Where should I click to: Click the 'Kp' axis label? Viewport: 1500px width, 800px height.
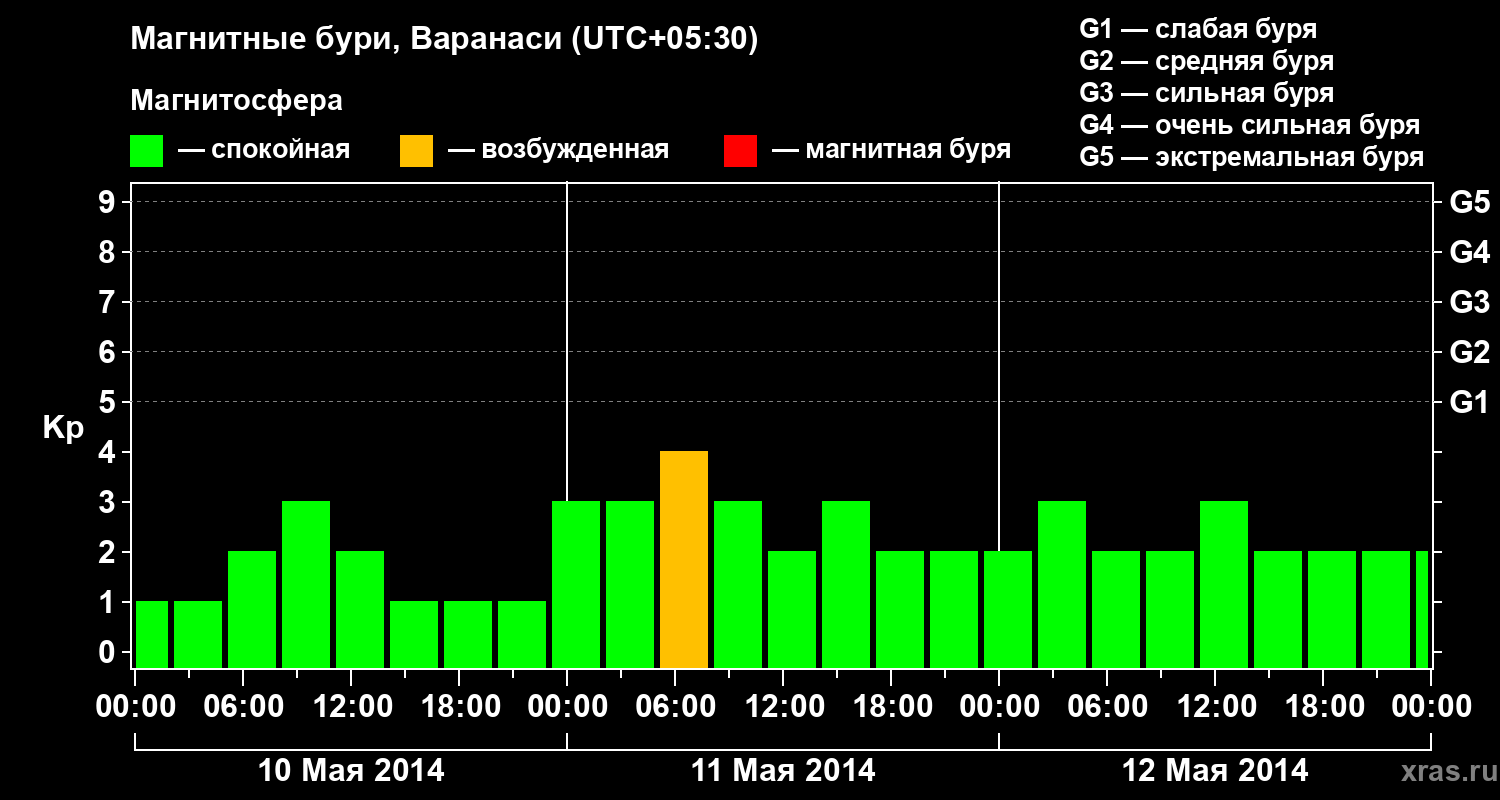click(63, 428)
